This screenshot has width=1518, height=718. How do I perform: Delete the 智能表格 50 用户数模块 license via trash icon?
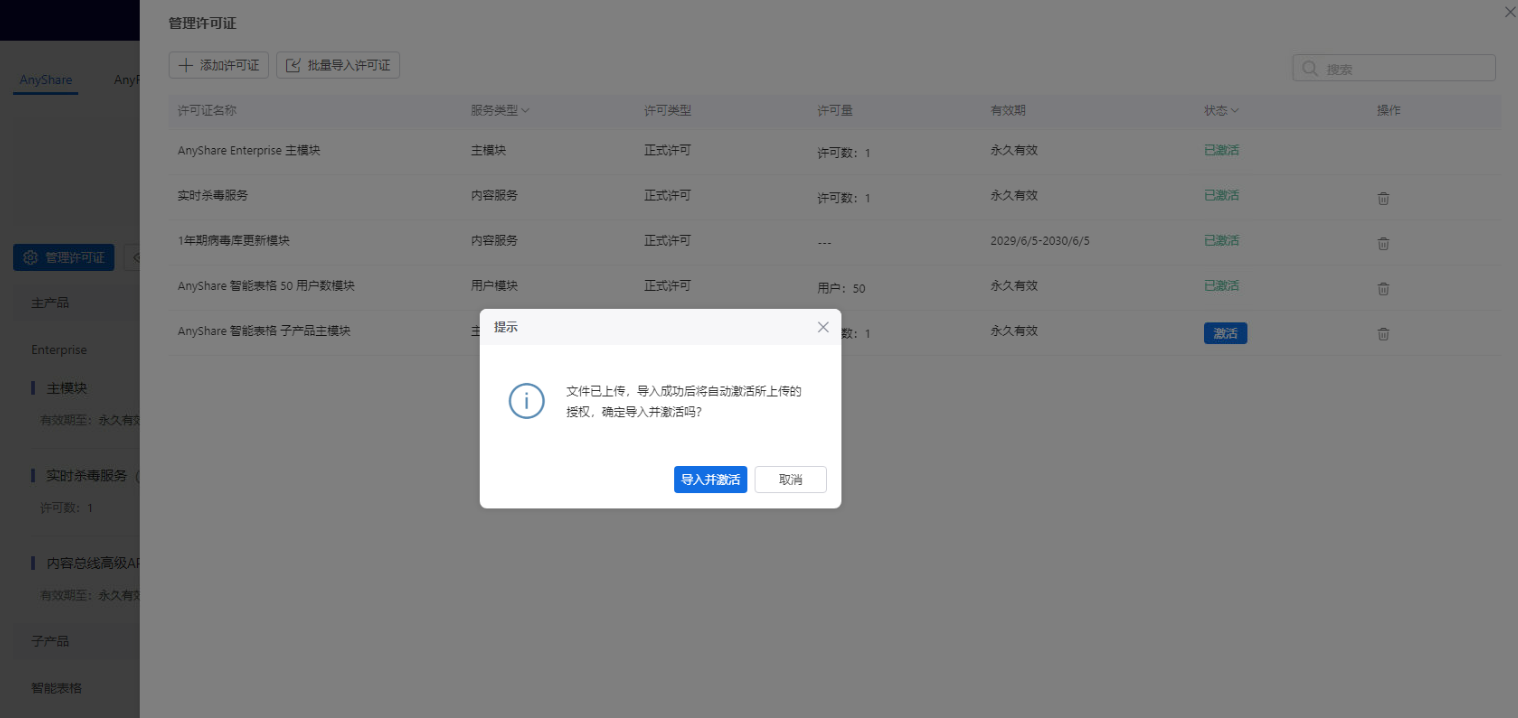click(1383, 289)
